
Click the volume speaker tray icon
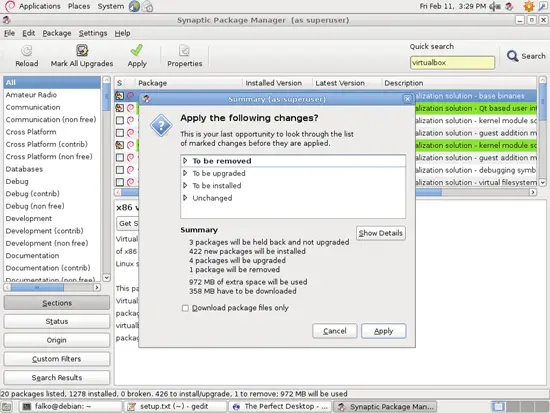[x=495, y=6]
